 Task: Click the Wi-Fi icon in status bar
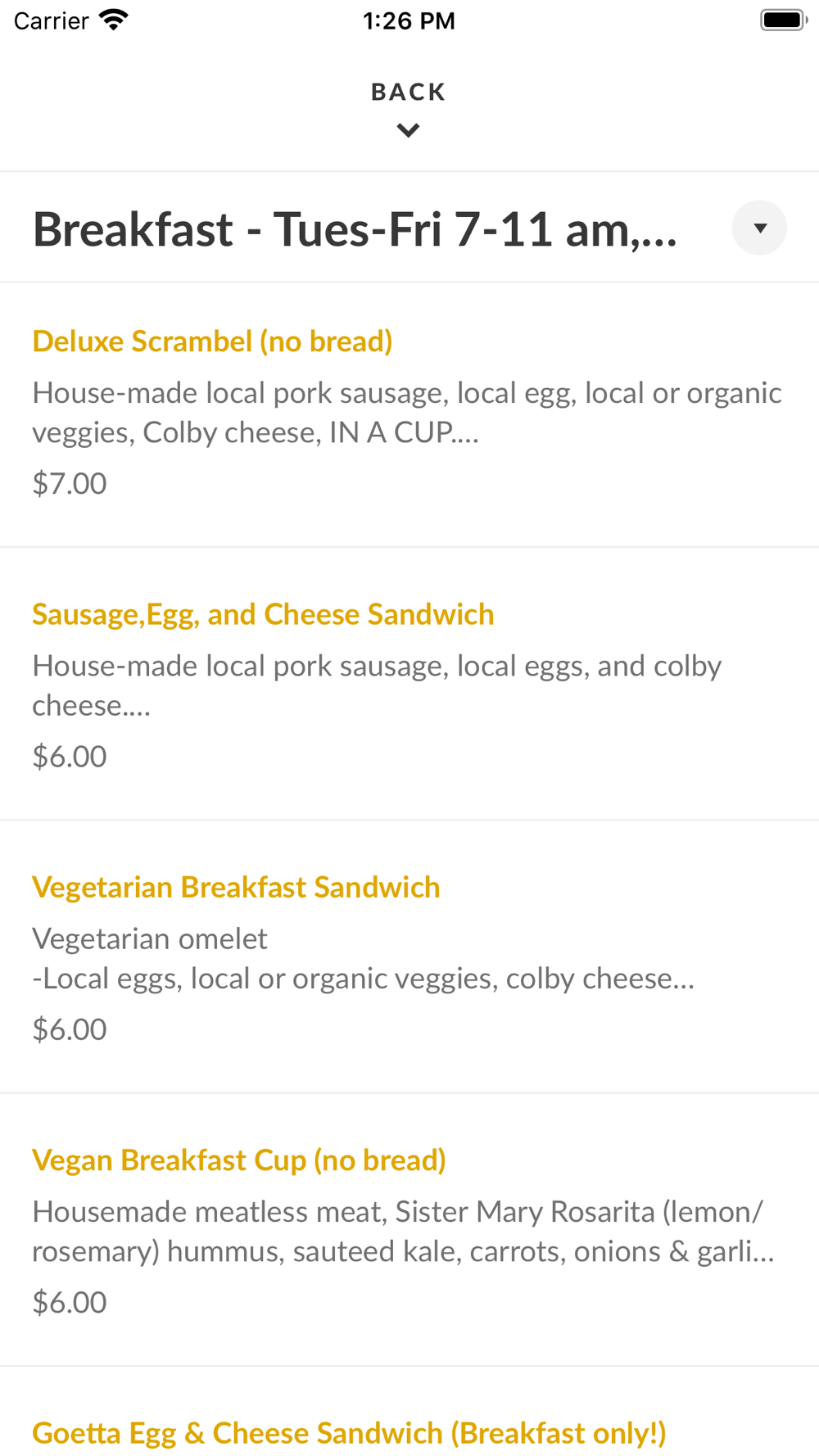coord(114,20)
